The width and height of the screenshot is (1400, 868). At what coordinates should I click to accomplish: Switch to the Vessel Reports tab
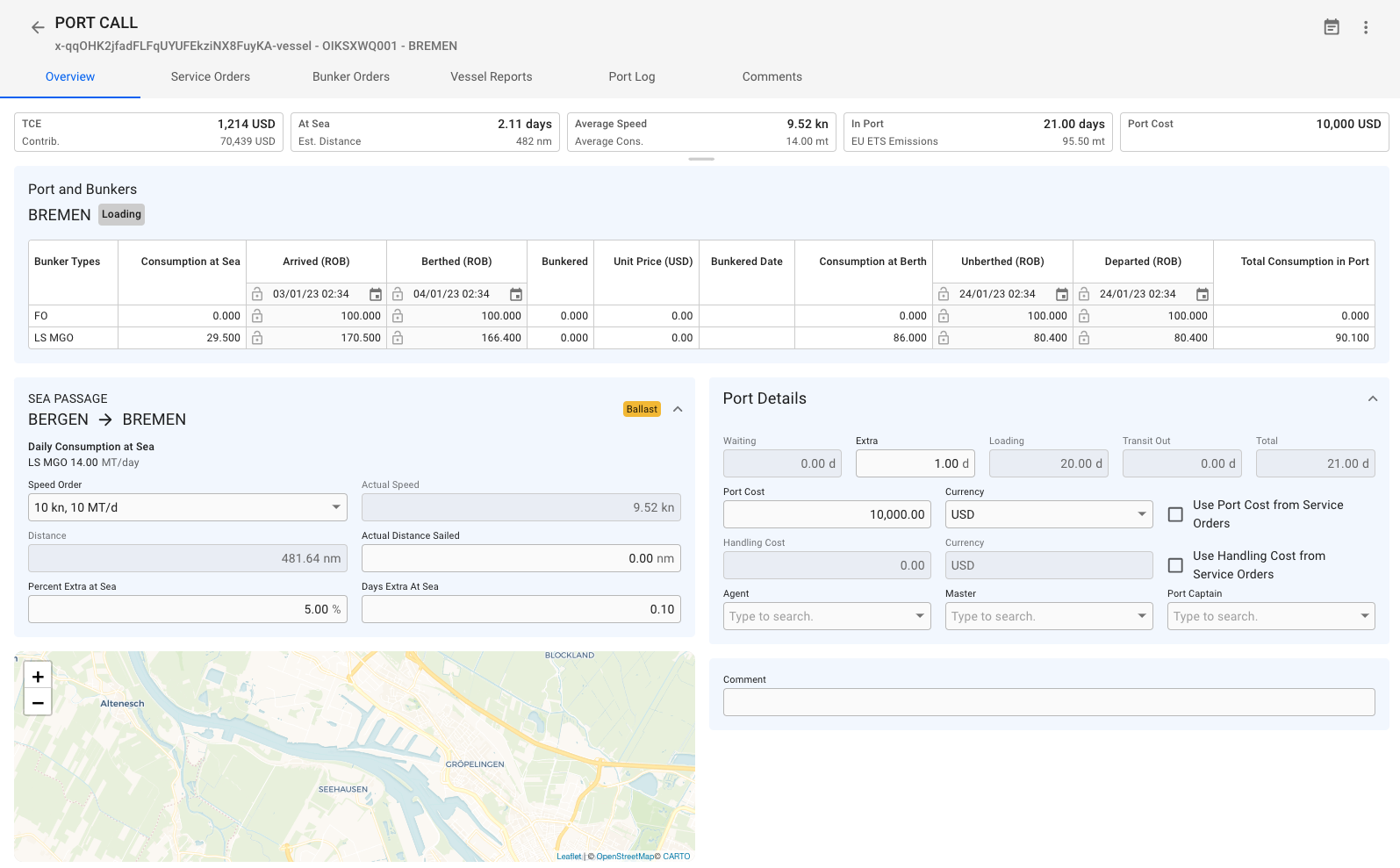pos(491,76)
